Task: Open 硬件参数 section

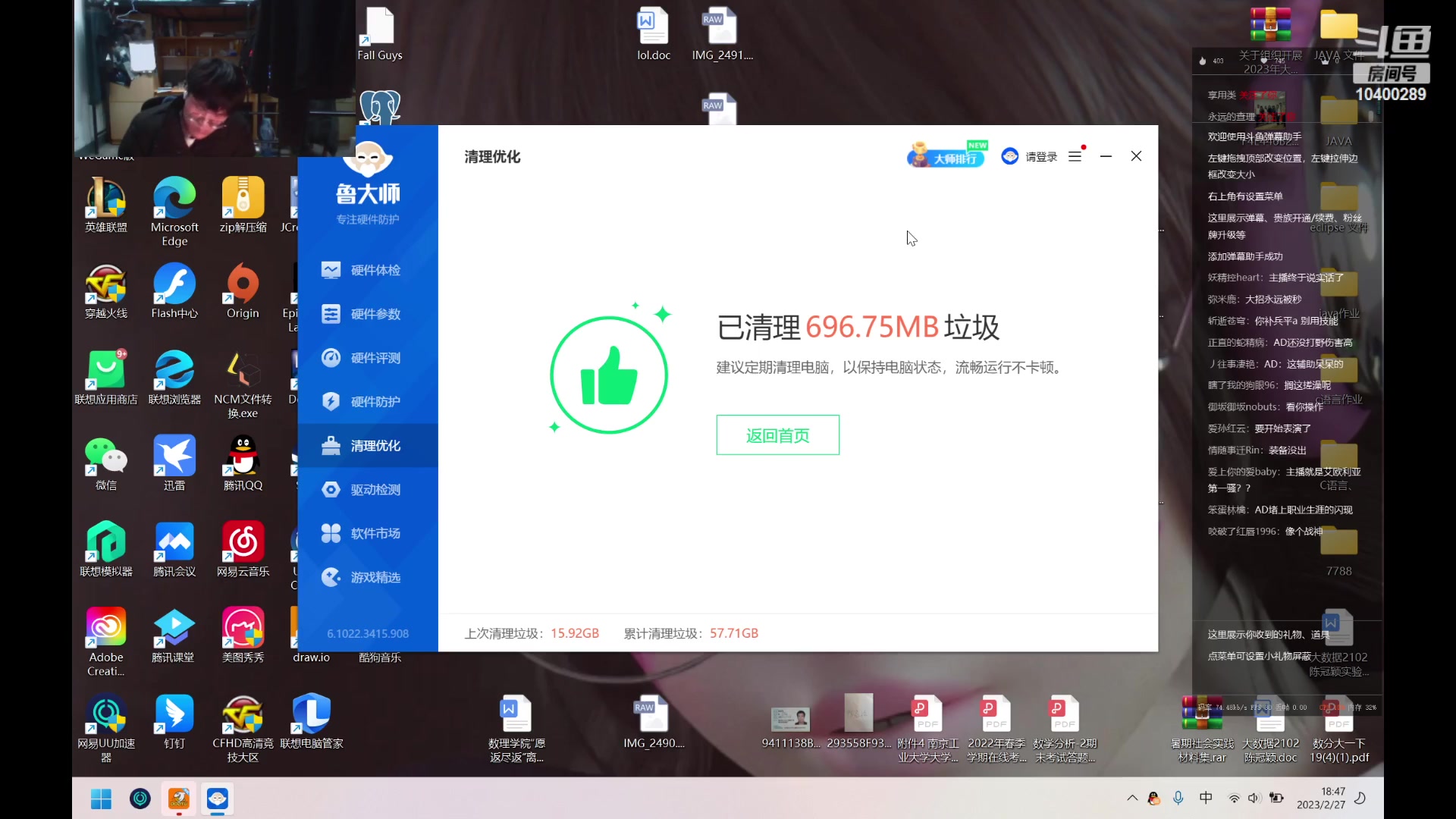Action: (368, 314)
